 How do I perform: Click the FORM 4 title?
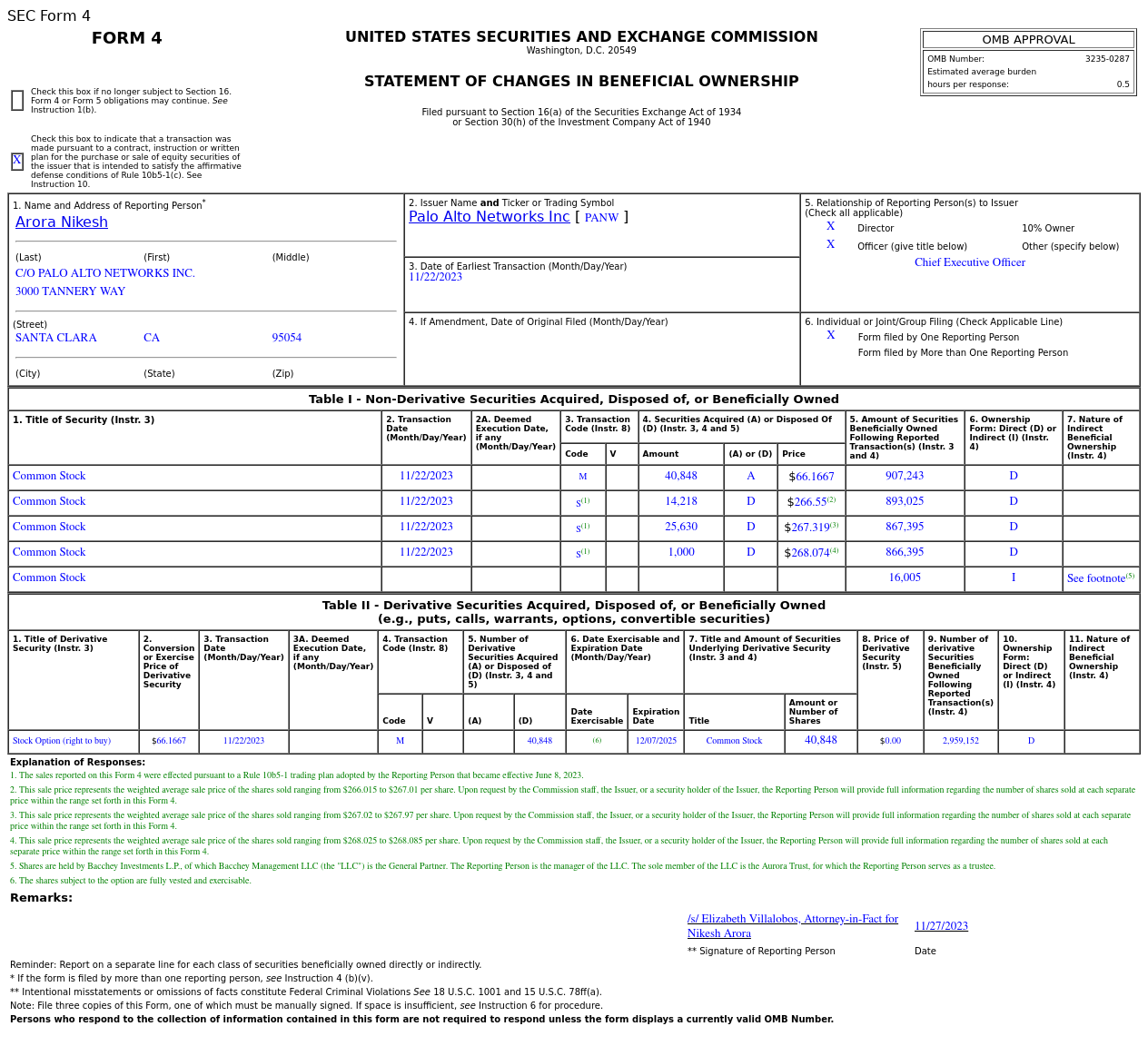(x=127, y=38)
